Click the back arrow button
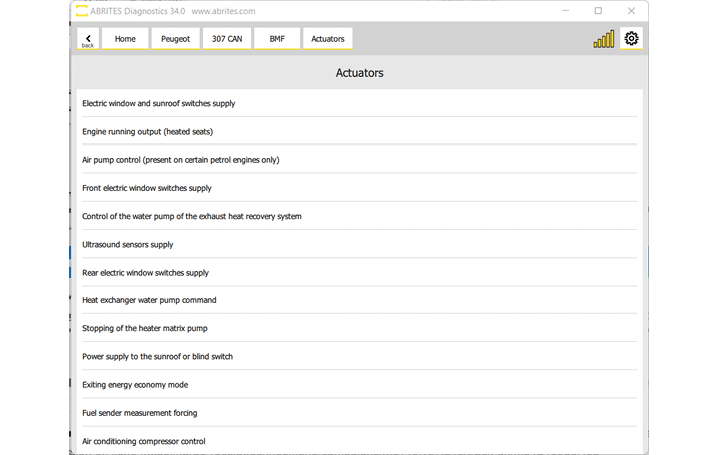Viewport: 719px width, 455px height. (x=88, y=39)
